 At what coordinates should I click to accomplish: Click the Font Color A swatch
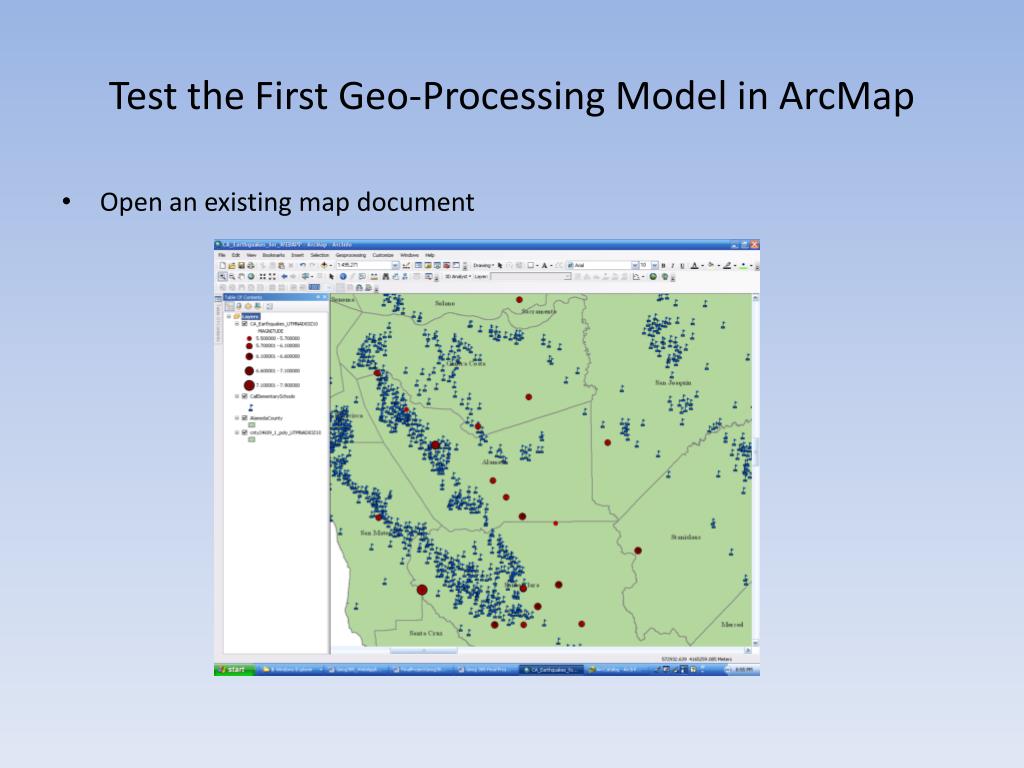pyautogui.click(x=695, y=266)
